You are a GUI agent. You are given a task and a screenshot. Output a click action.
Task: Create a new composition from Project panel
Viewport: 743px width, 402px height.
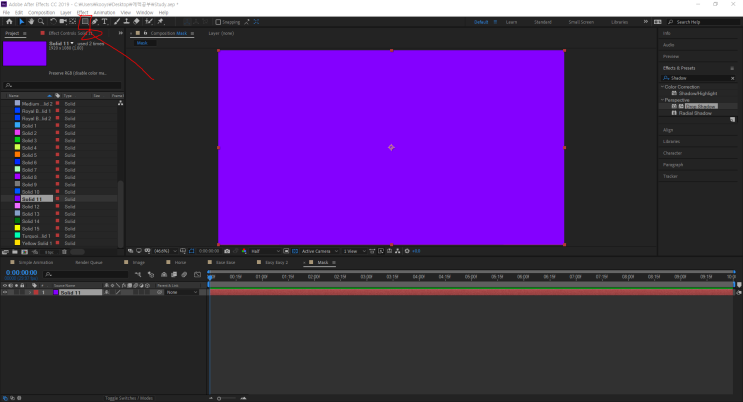tap(25, 252)
